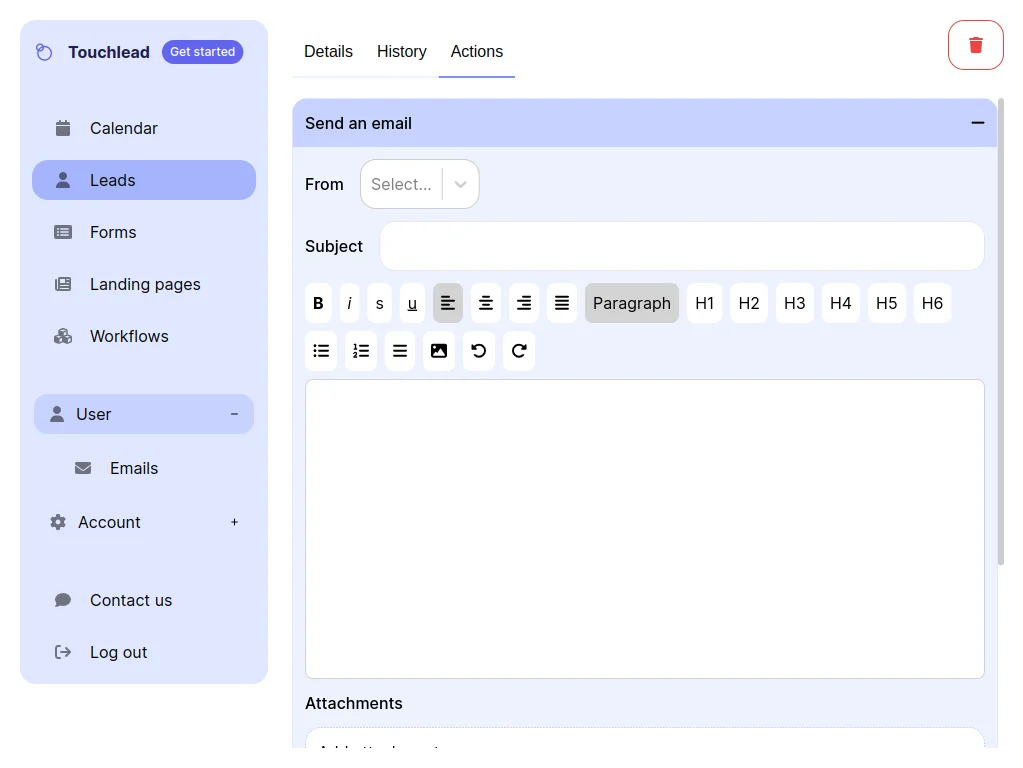This screenshot has height=768, width=1023.
Task: Create a numbered list in the email
Action: coord(361,351)
